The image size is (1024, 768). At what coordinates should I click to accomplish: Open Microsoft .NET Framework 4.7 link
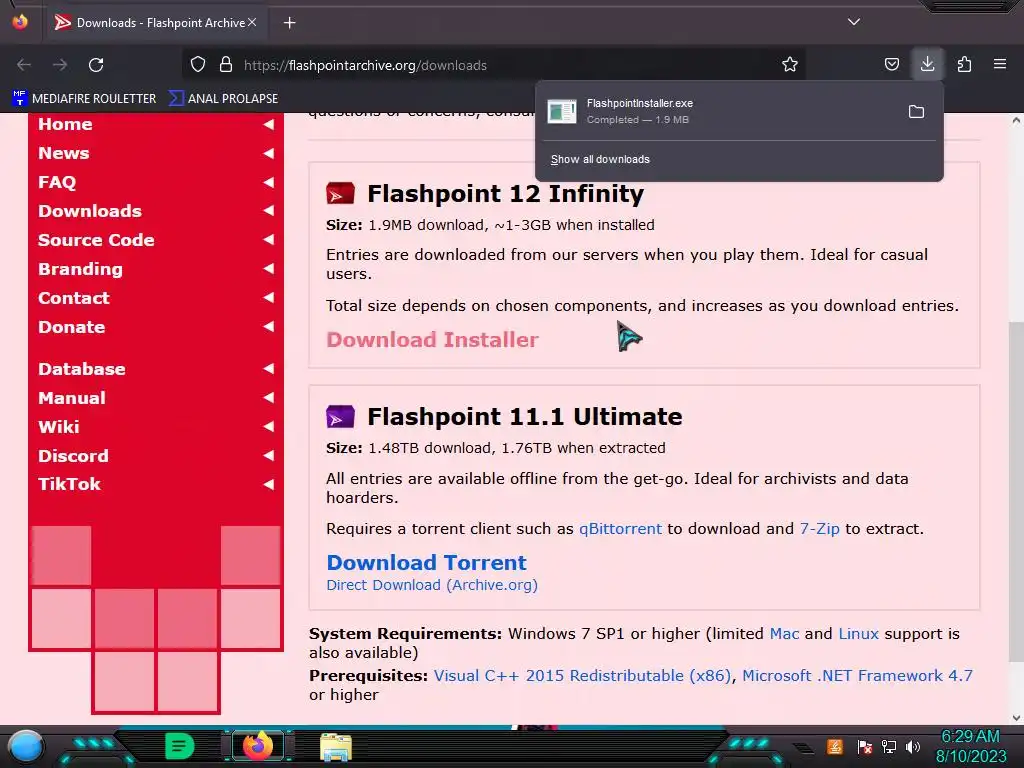857,675
